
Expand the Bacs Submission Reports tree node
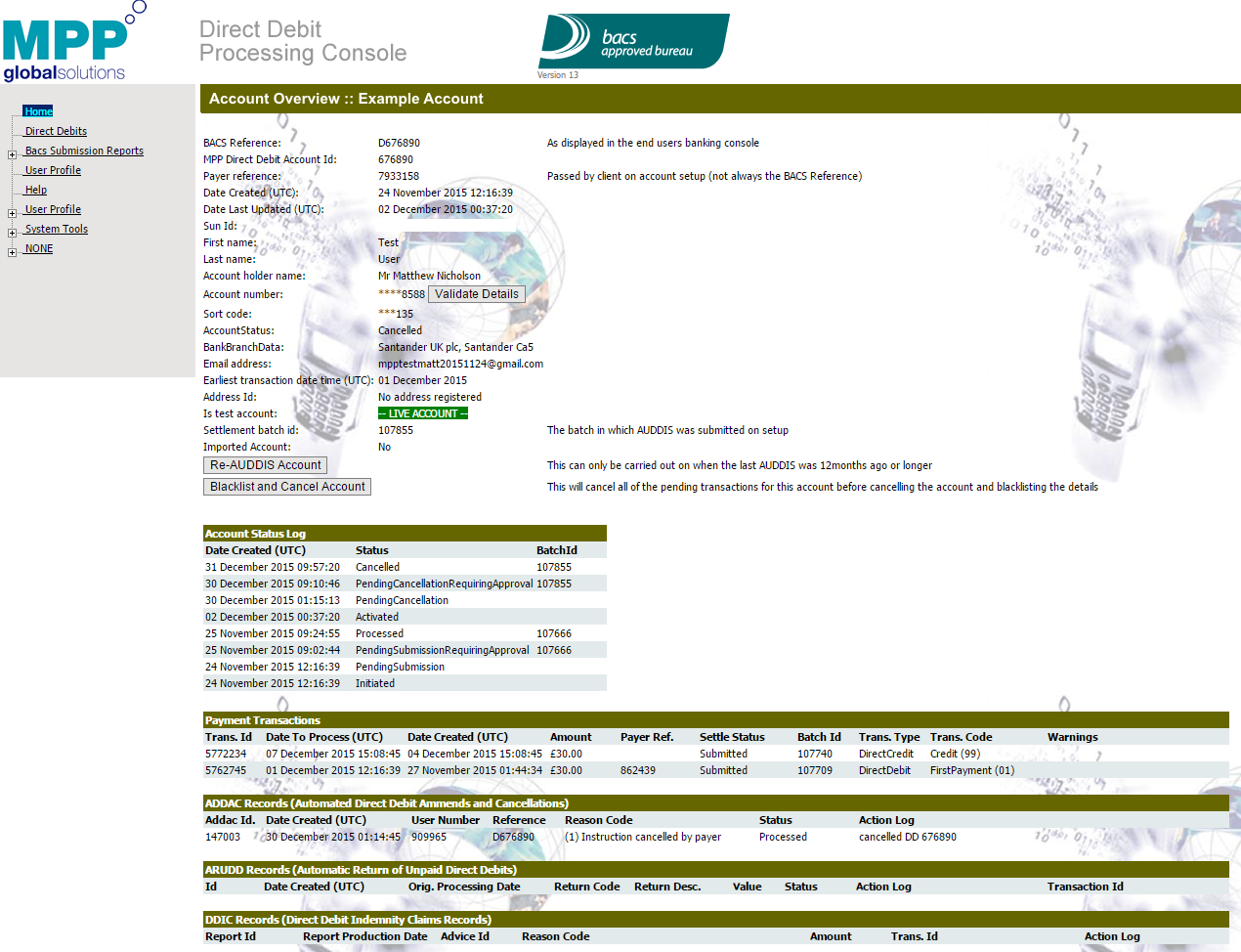pyautogui.click(x=12, y=154)
